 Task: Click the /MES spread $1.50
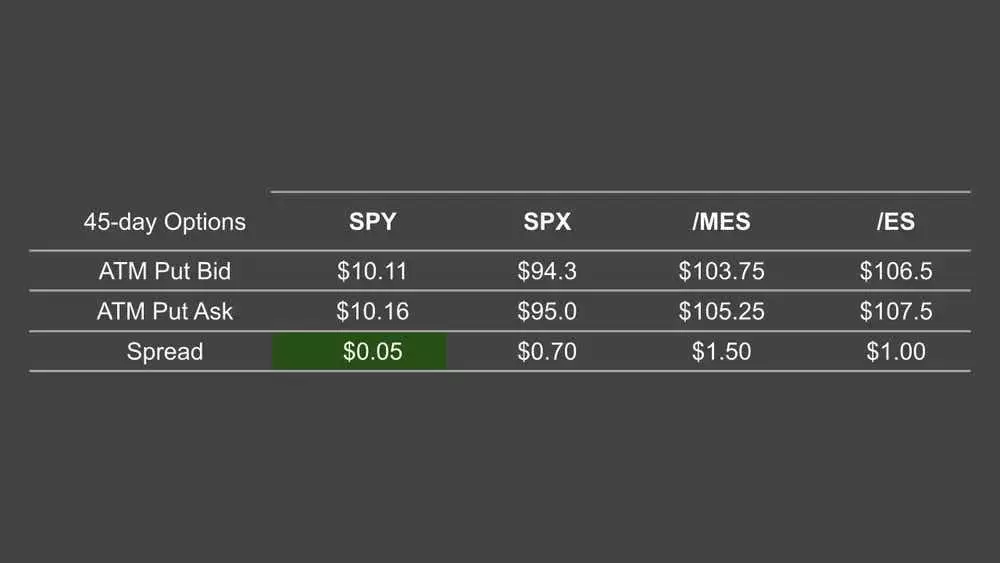[721, 351]
